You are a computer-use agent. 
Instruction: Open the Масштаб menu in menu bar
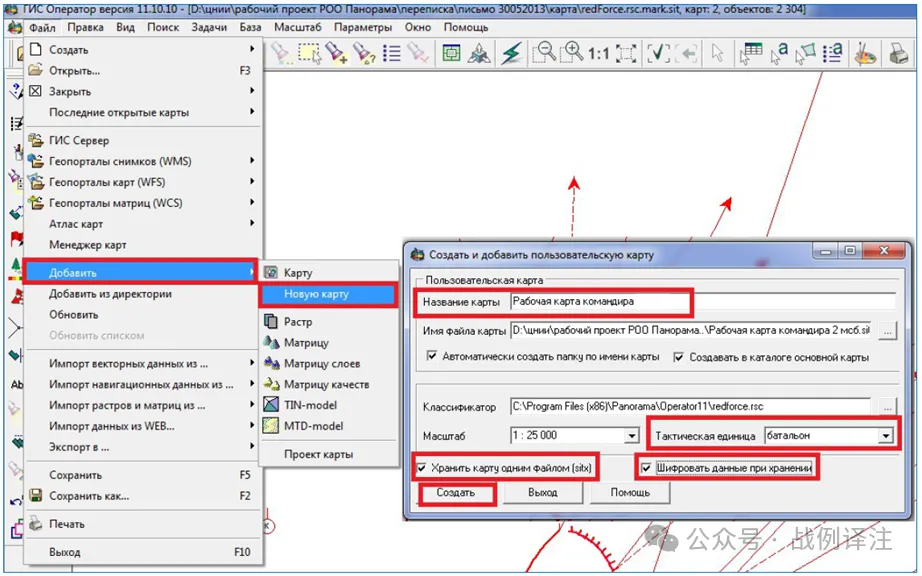point(298,27)
